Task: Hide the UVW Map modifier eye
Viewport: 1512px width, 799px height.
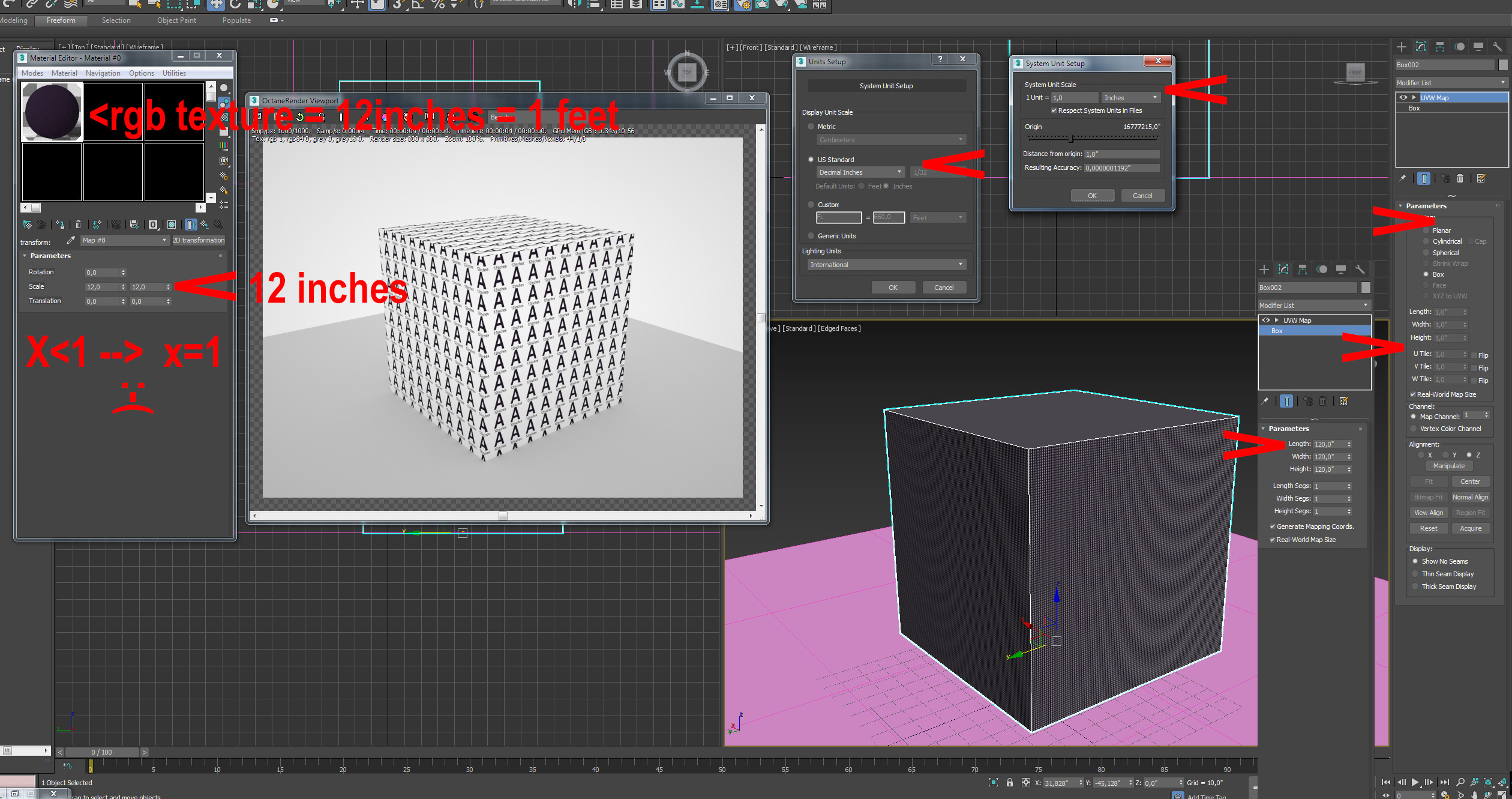Action: click(x=1403, y=97)
